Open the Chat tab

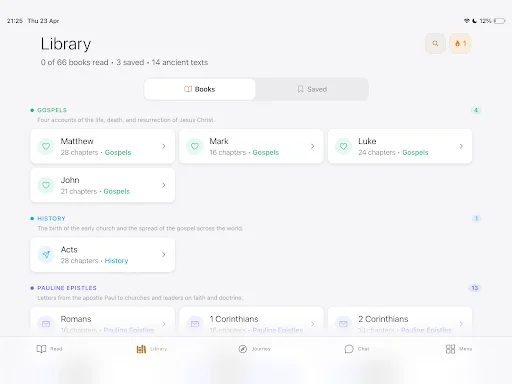pyautogui.click(x=357, y=349)
